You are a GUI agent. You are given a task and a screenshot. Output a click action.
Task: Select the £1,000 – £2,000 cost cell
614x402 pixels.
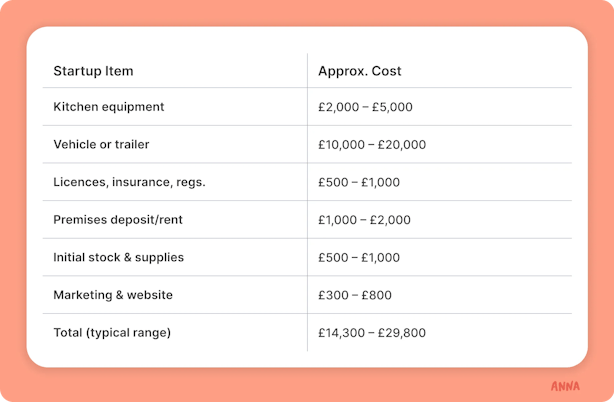(364, 220)
